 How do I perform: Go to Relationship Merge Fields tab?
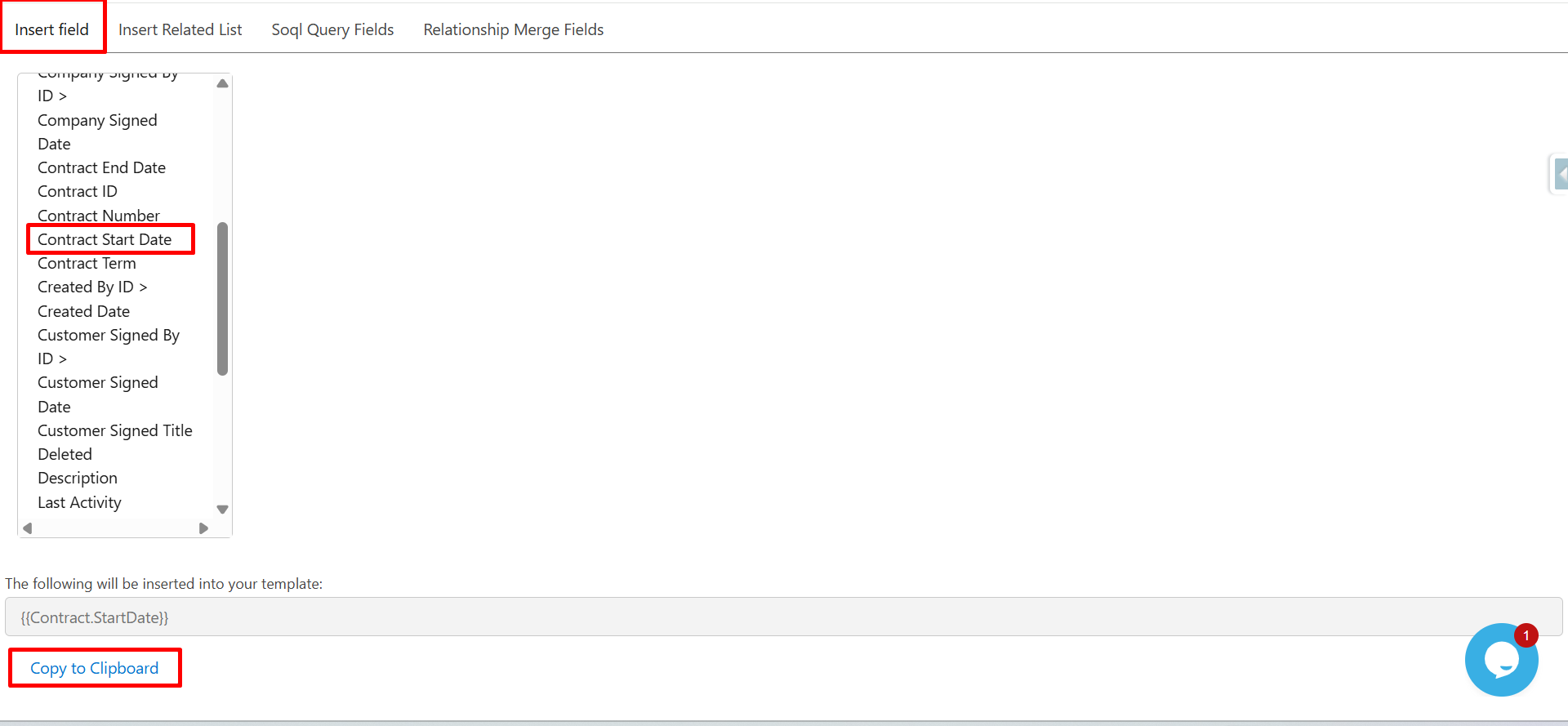[x=513, y=29]
